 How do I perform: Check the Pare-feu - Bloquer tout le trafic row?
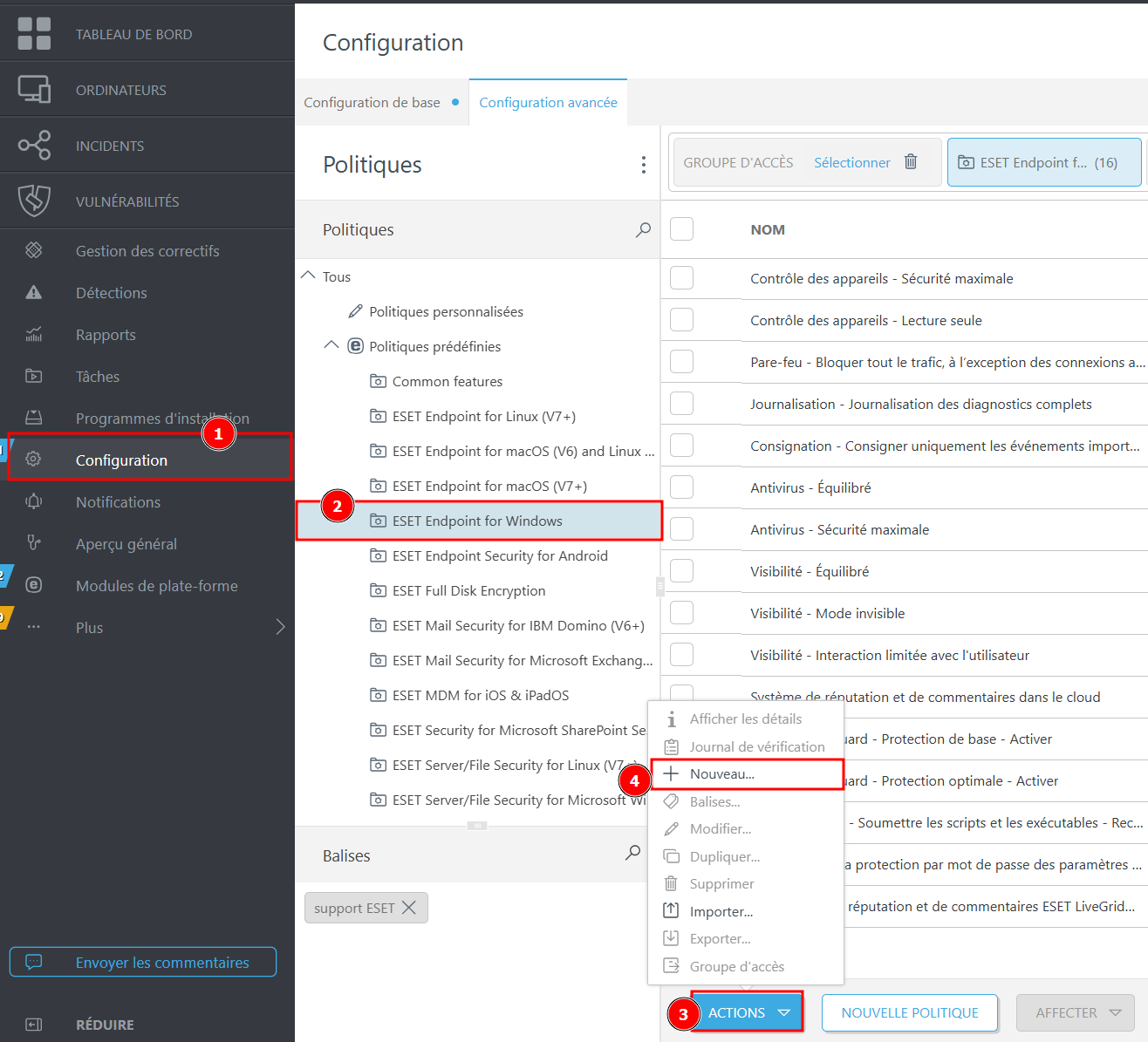click(681, 361)
